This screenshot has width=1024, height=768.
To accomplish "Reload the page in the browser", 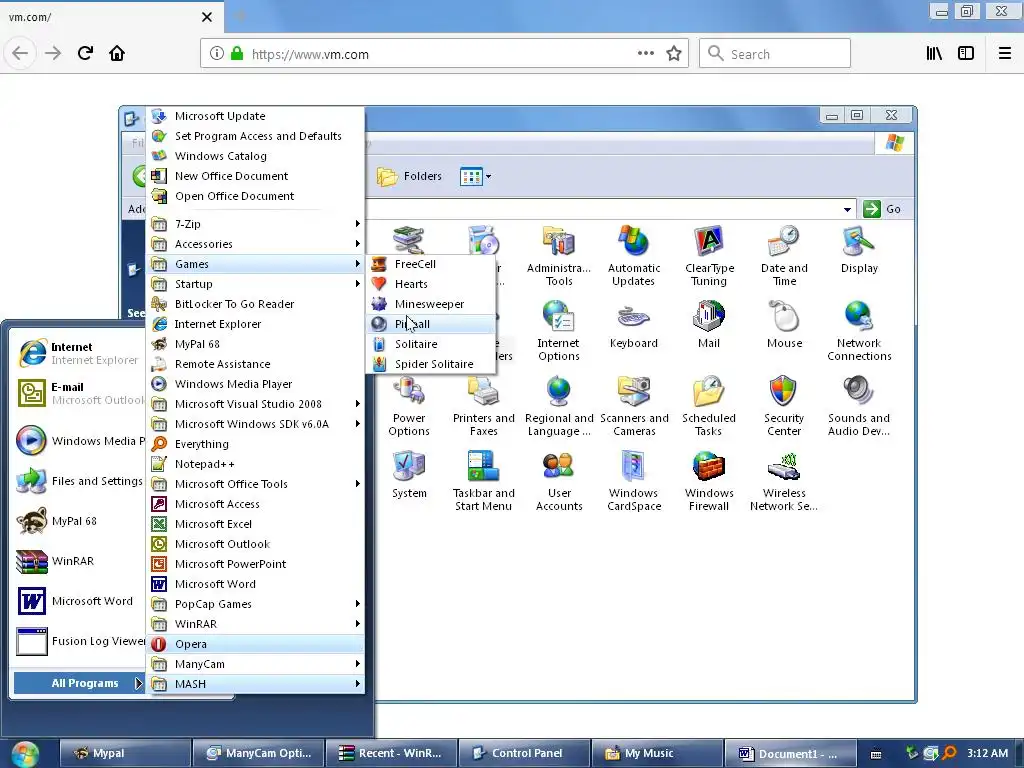I will click(85, 53).
